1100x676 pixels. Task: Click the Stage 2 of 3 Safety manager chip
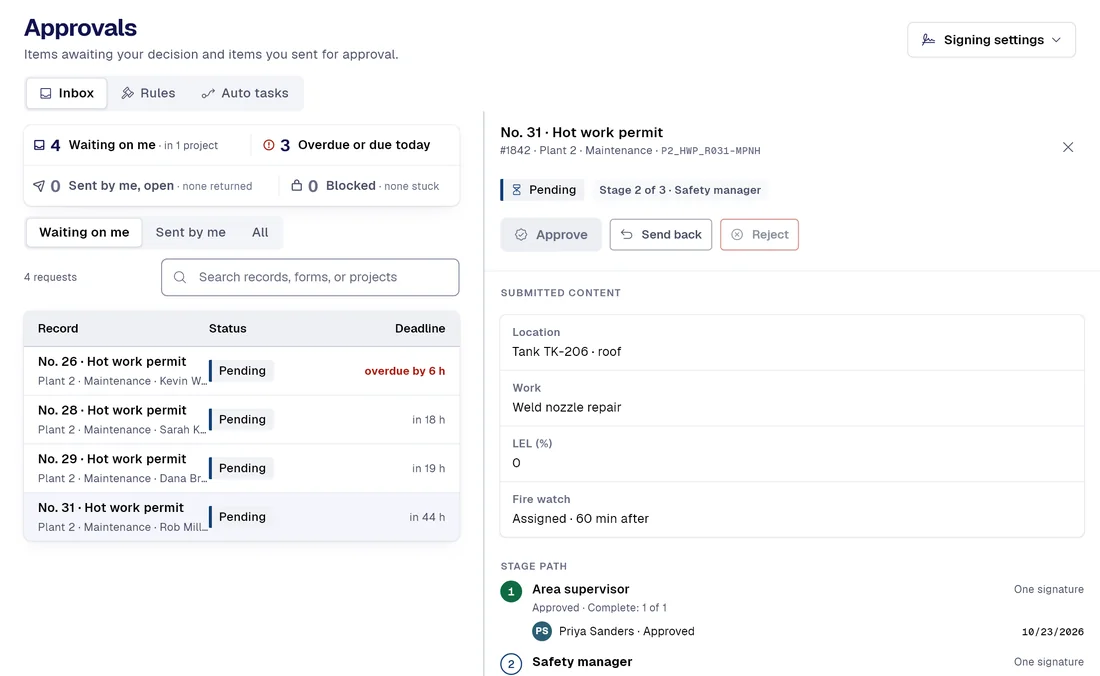[679, 190]
